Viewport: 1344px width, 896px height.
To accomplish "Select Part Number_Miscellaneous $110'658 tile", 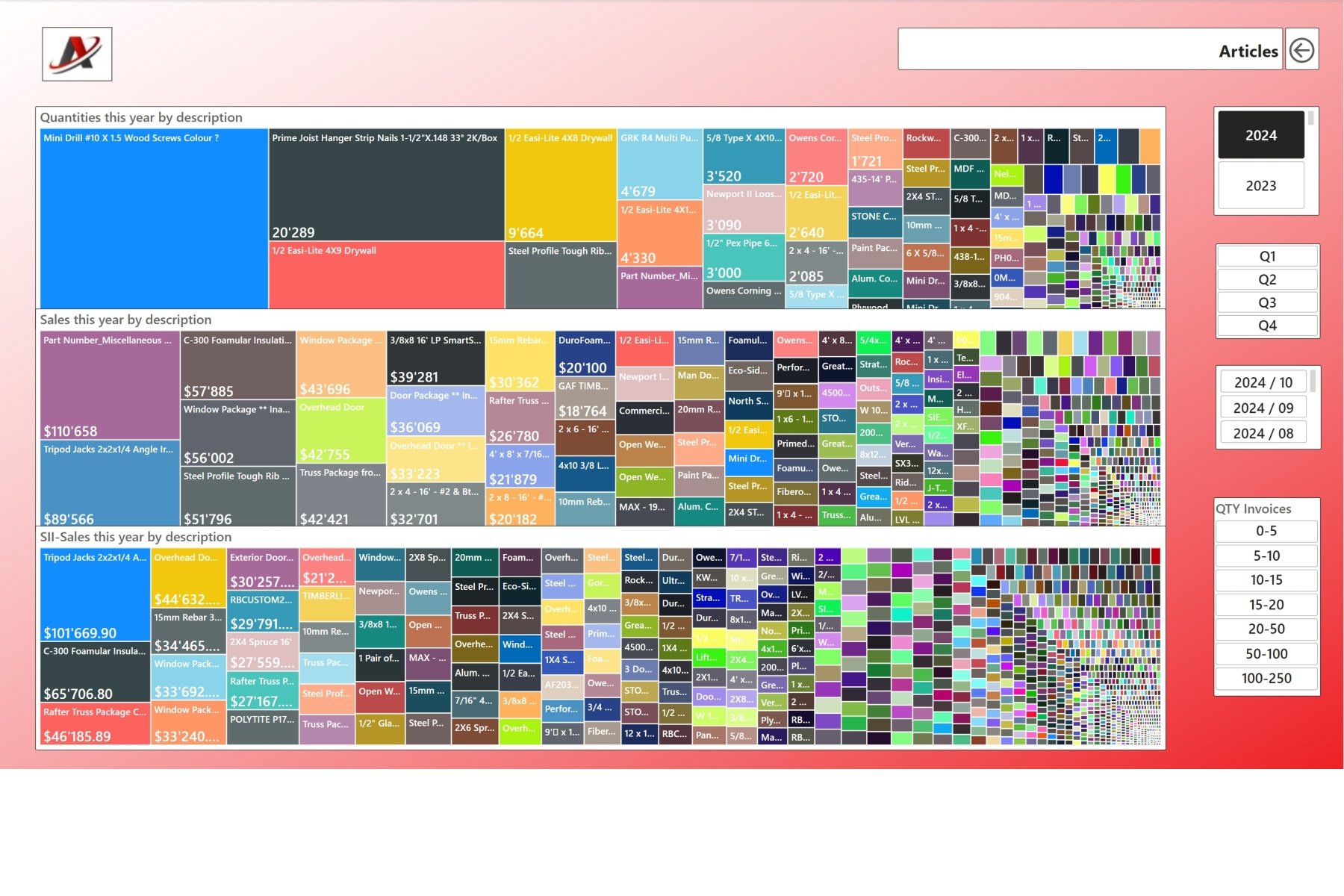I will pyautogui.click(x=110, y=385).
